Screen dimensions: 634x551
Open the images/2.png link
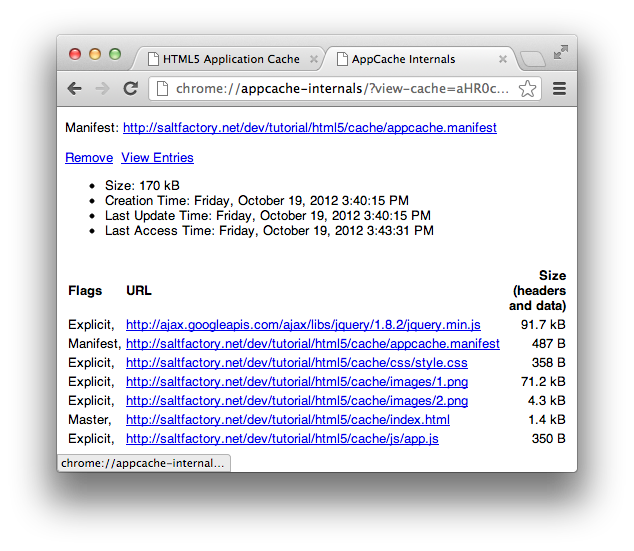297,401
